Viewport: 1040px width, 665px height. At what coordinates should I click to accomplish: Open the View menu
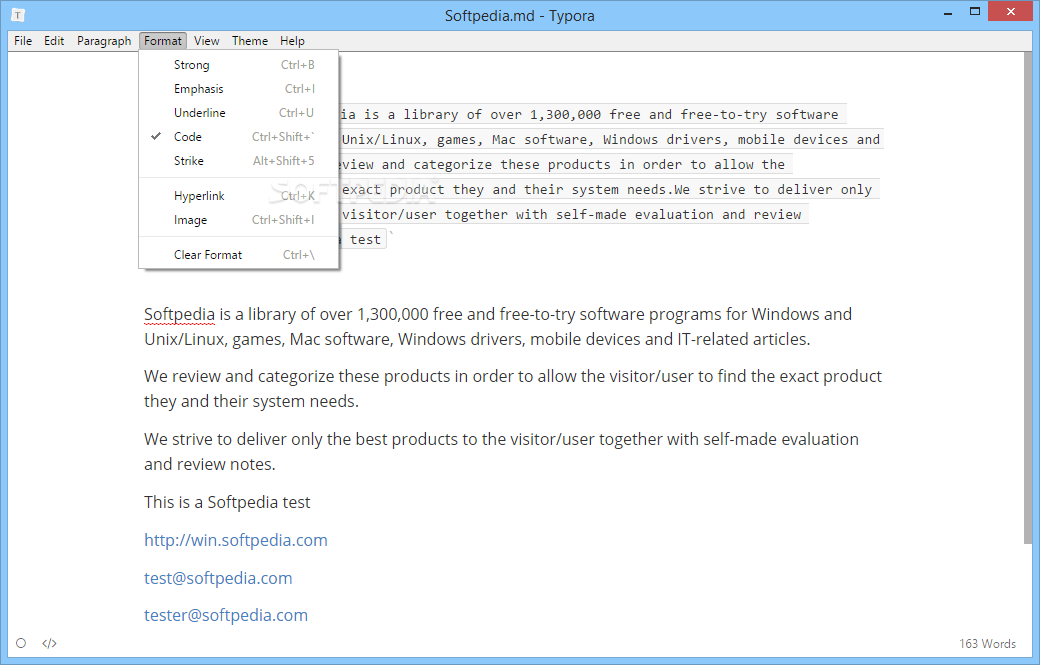[x=206, y=41]
